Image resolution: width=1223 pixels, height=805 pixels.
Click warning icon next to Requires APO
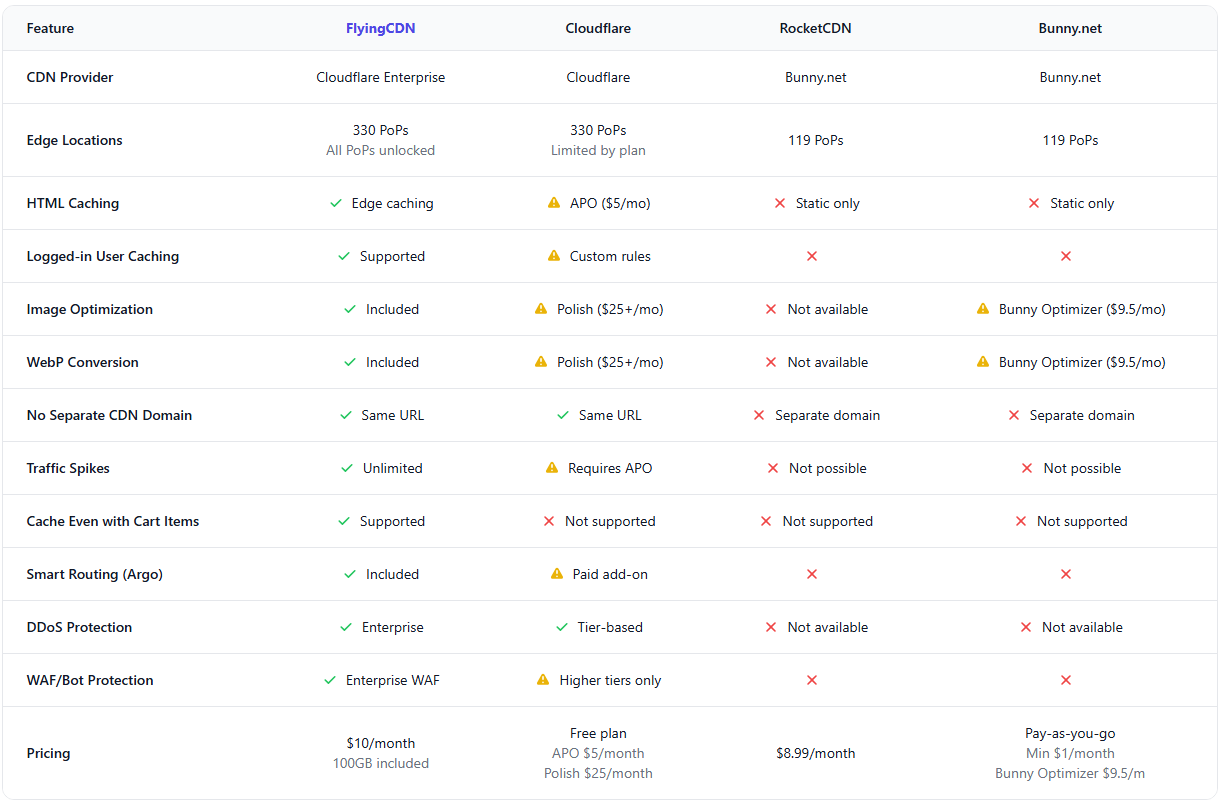coord(552,468)
